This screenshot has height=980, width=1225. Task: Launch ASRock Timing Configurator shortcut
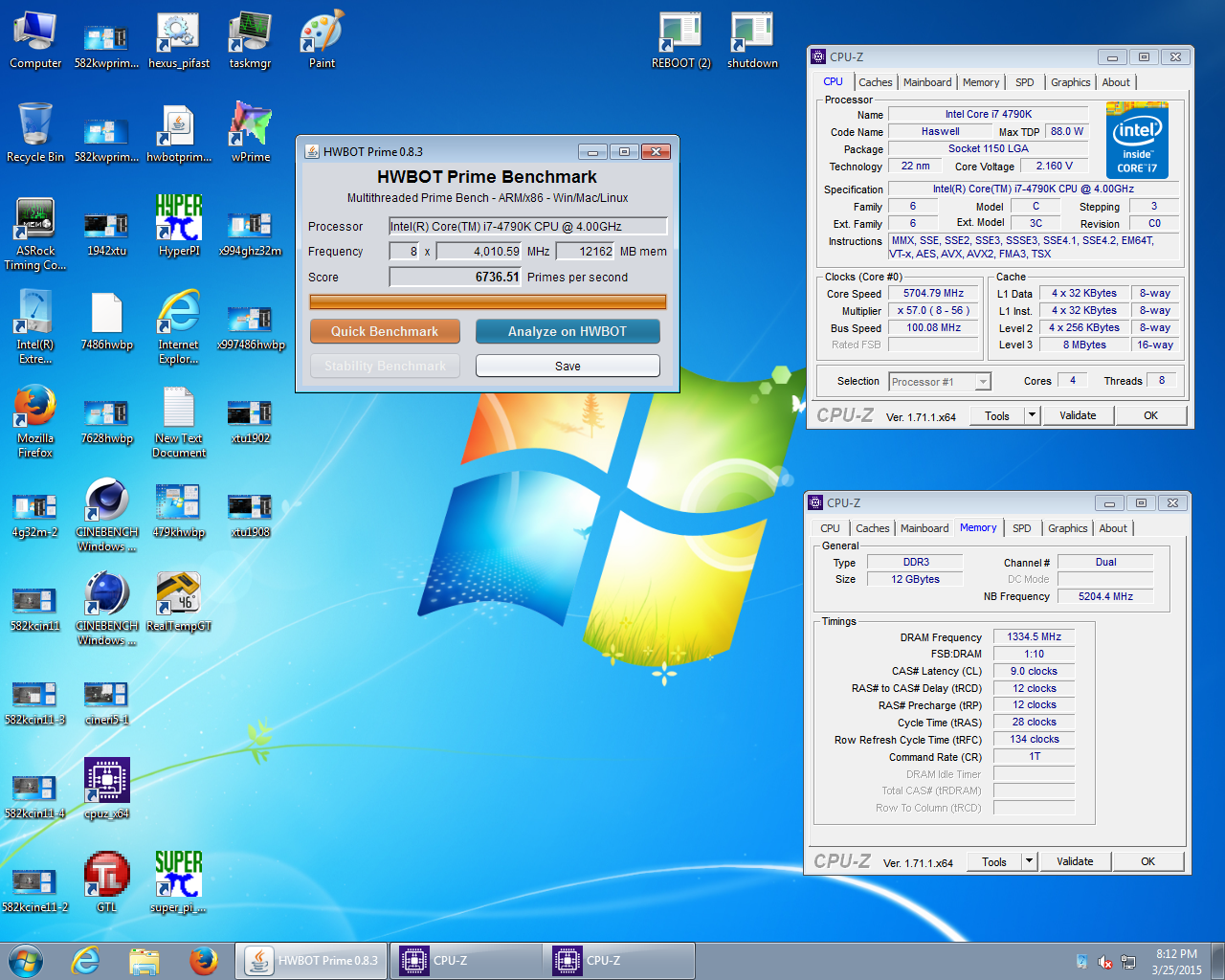pos(35,234)
